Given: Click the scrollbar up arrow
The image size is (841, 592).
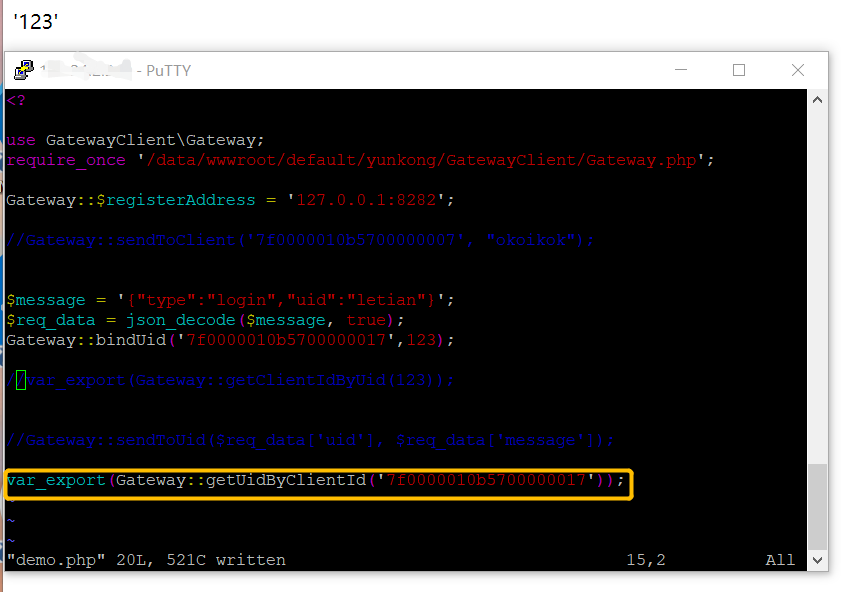Looking at the screenshot, I should click(817, 100).
